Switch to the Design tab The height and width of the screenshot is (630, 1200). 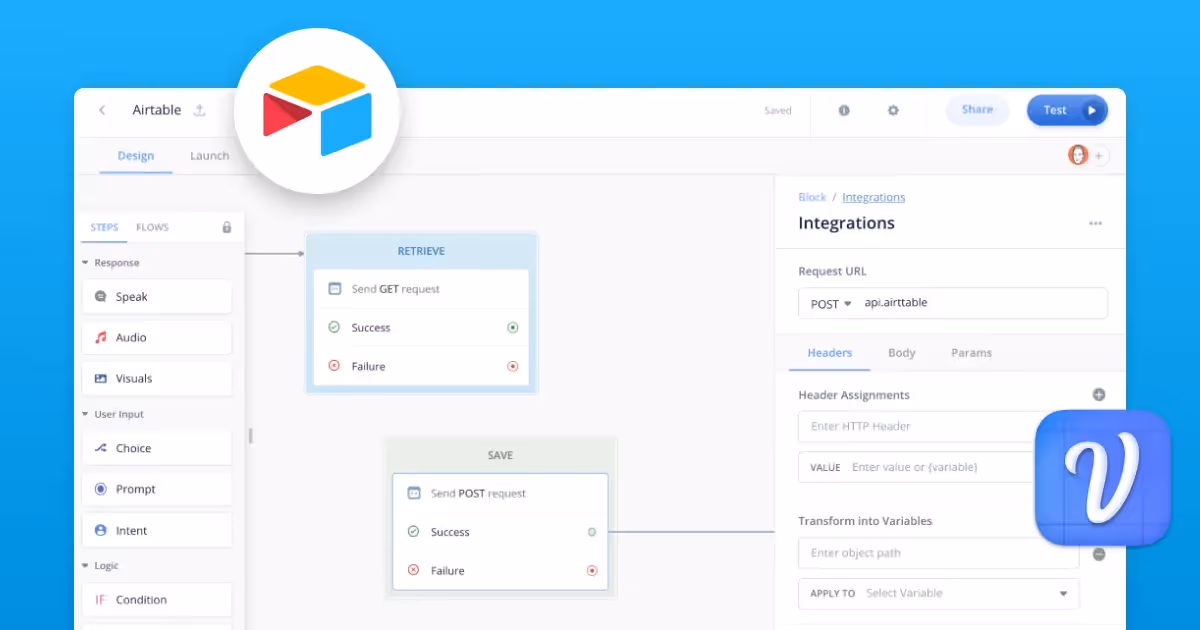tap(136, 156)
